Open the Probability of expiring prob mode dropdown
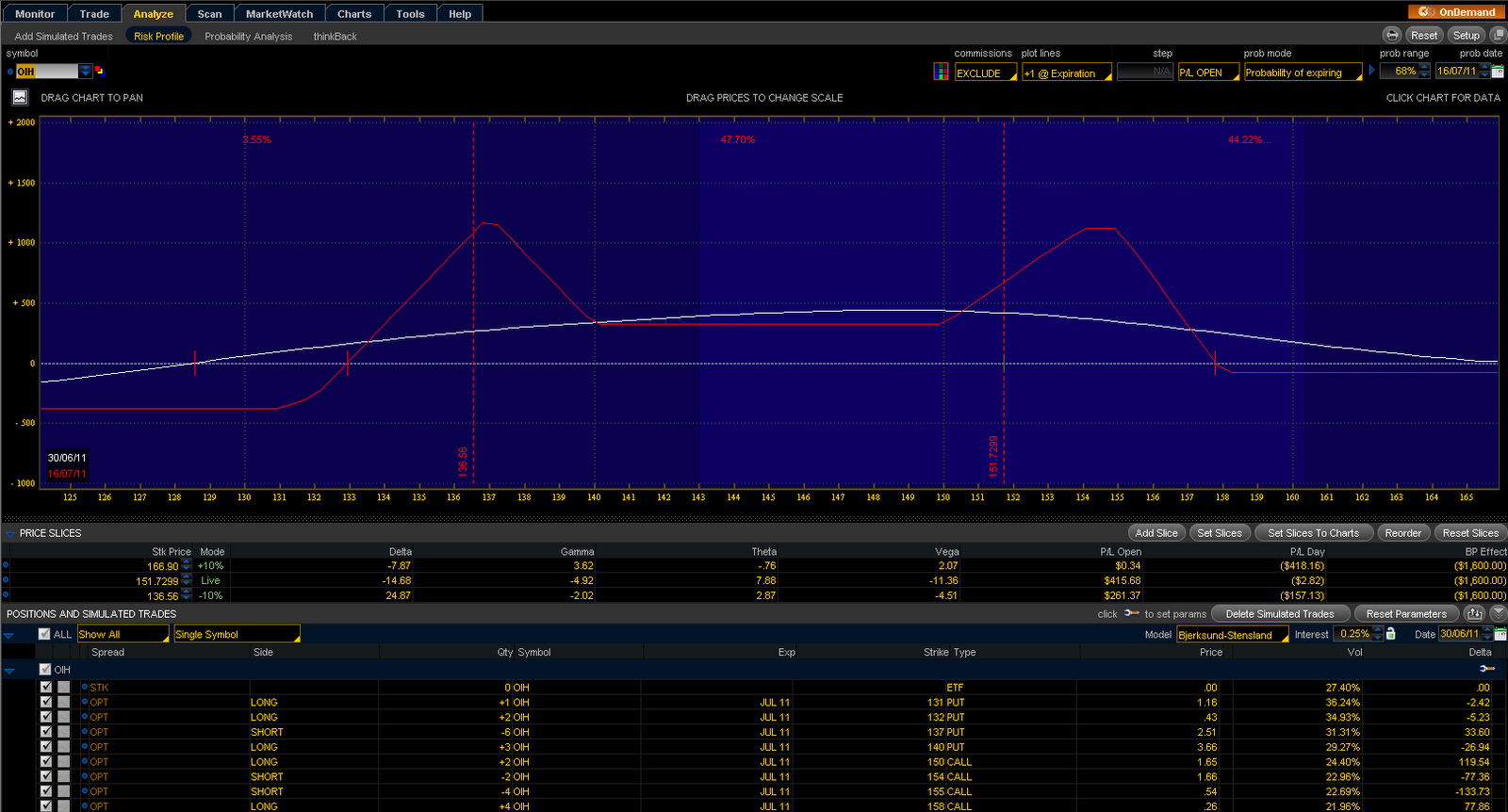This screenshot has width=1508, height=812. (x=1303, y=73)
